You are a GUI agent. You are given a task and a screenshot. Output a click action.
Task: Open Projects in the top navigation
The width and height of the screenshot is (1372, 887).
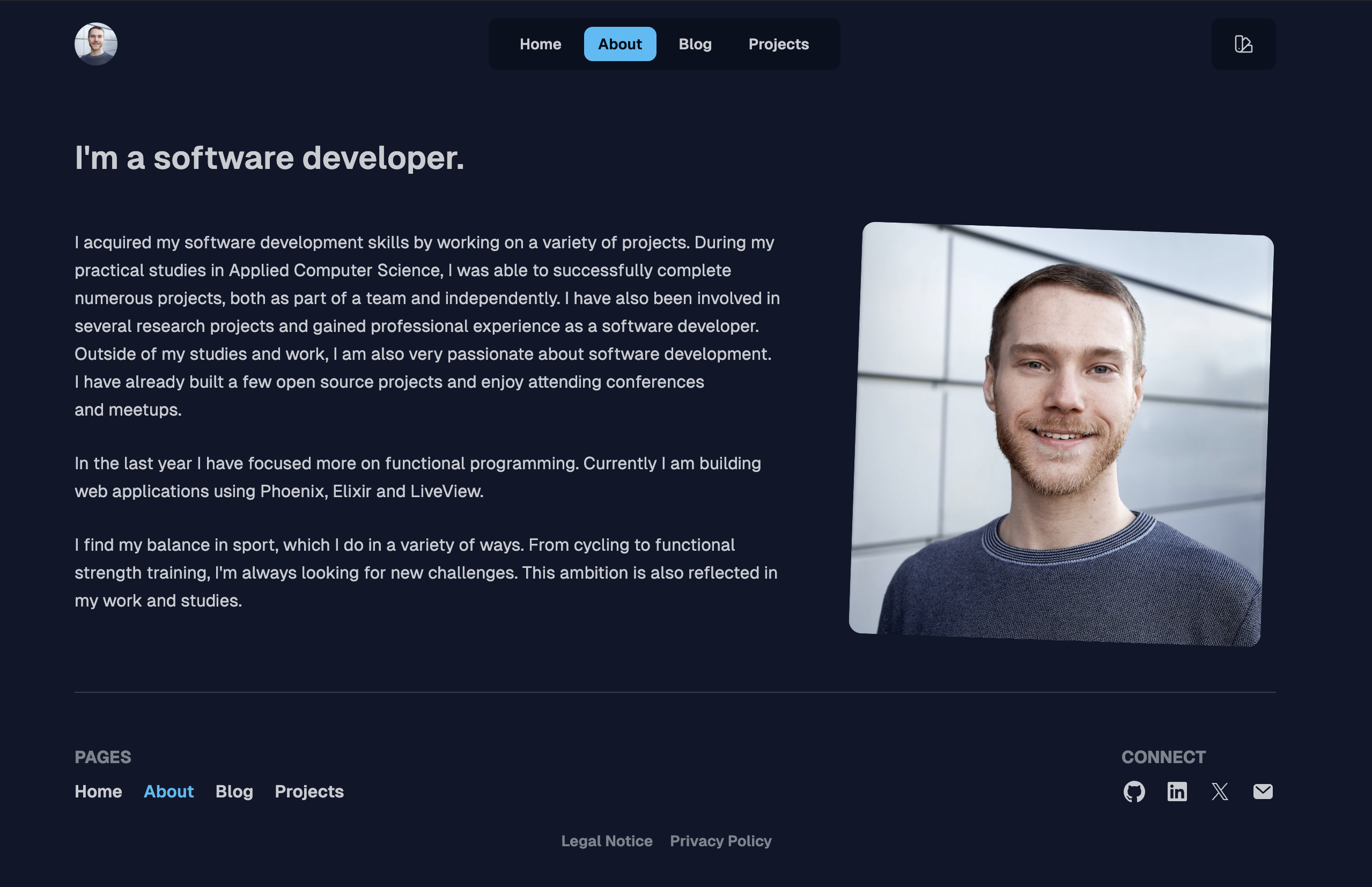778,44
